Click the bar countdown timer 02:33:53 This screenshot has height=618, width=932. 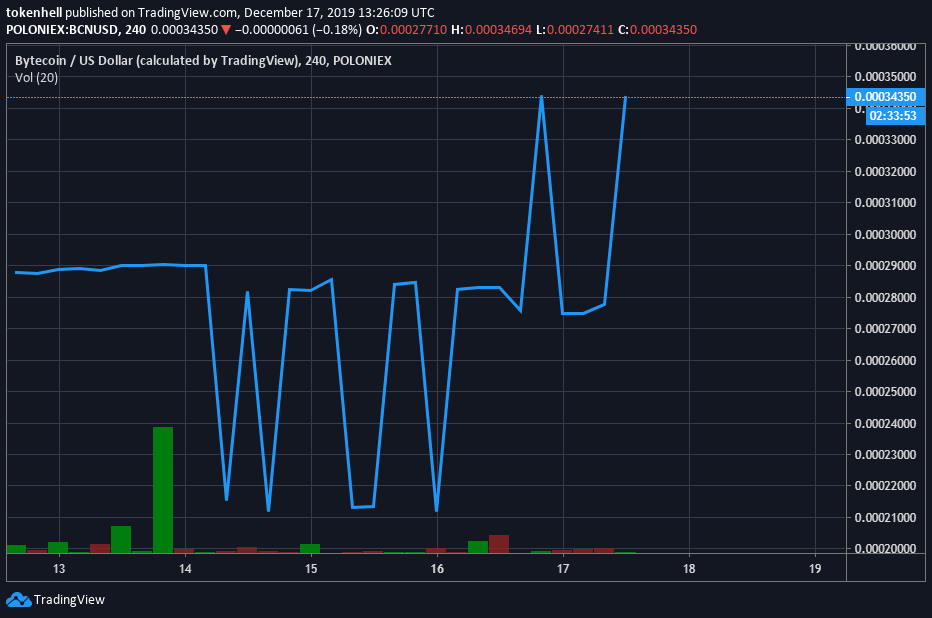[892, 115]
